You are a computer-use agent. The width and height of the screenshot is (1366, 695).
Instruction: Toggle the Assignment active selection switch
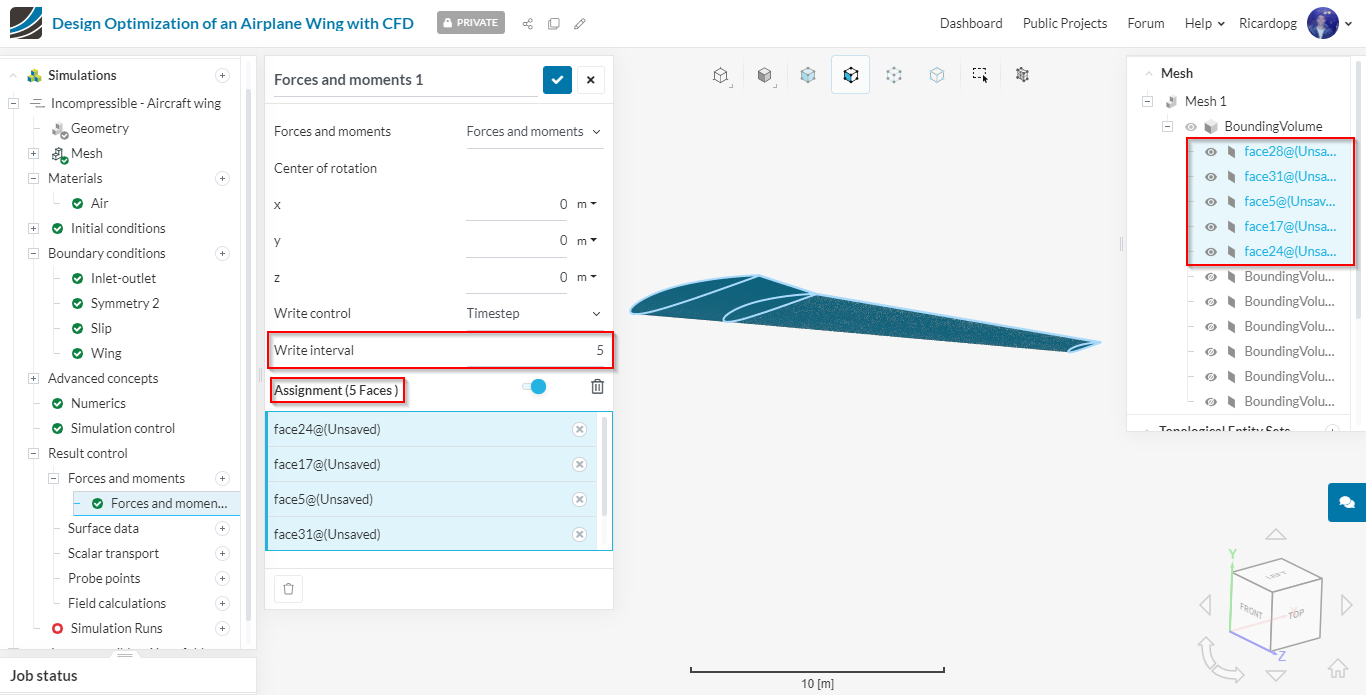coord(534,387)
